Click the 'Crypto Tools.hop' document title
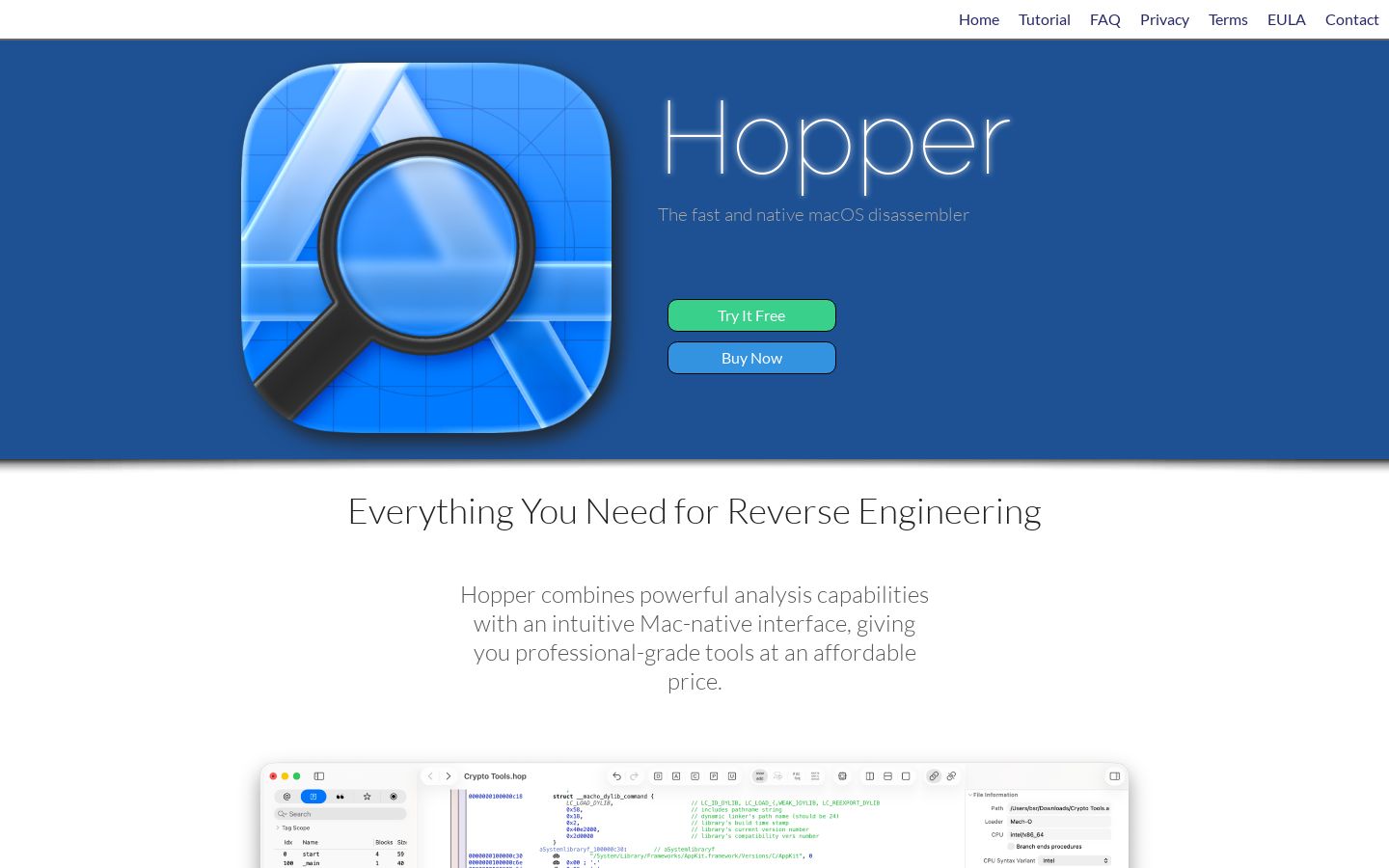Image resolution: width=1389 pixels, height=868 pixels. click(495, 776)
